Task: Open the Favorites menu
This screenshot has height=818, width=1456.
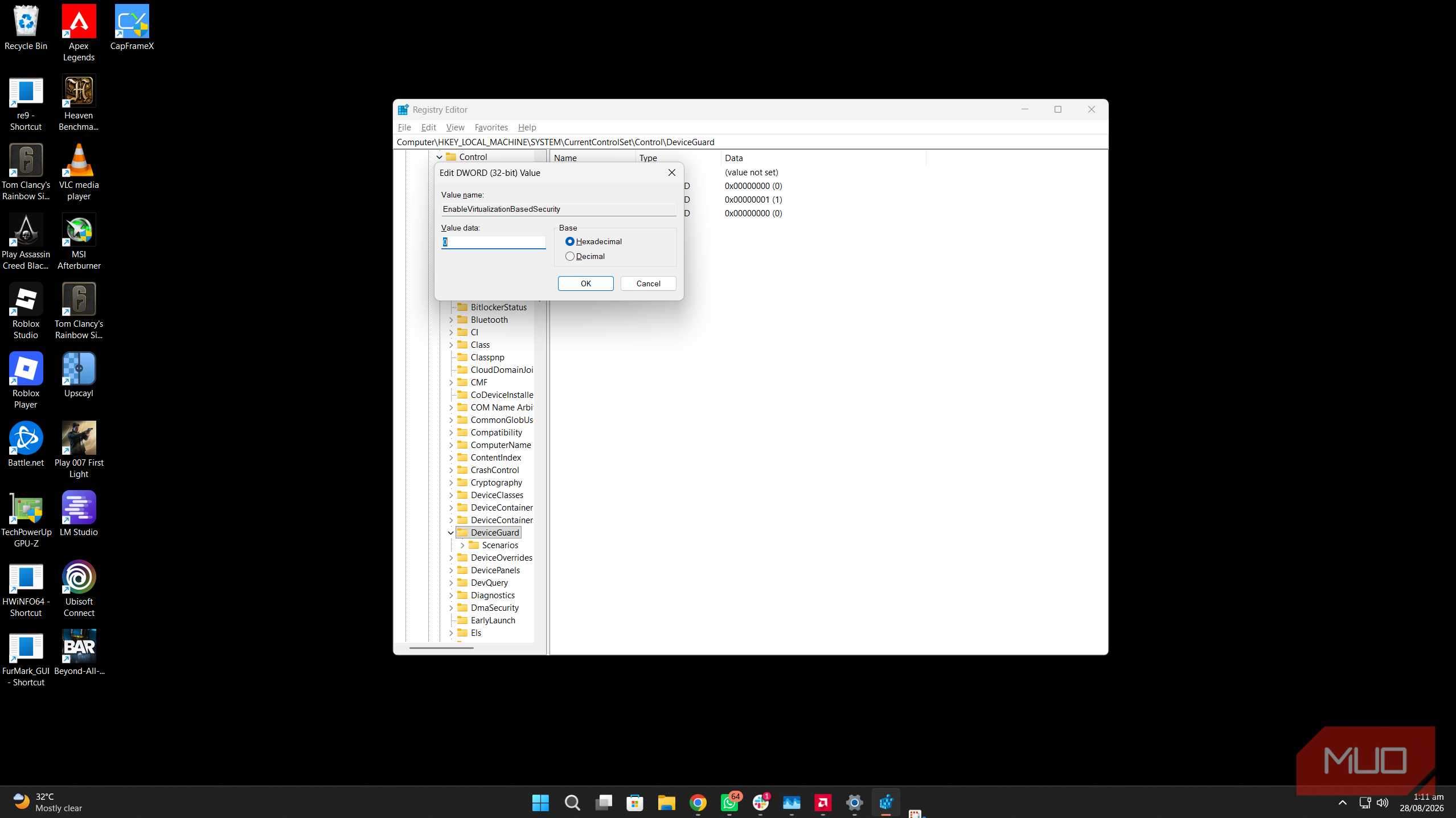Action: point(491,128)
